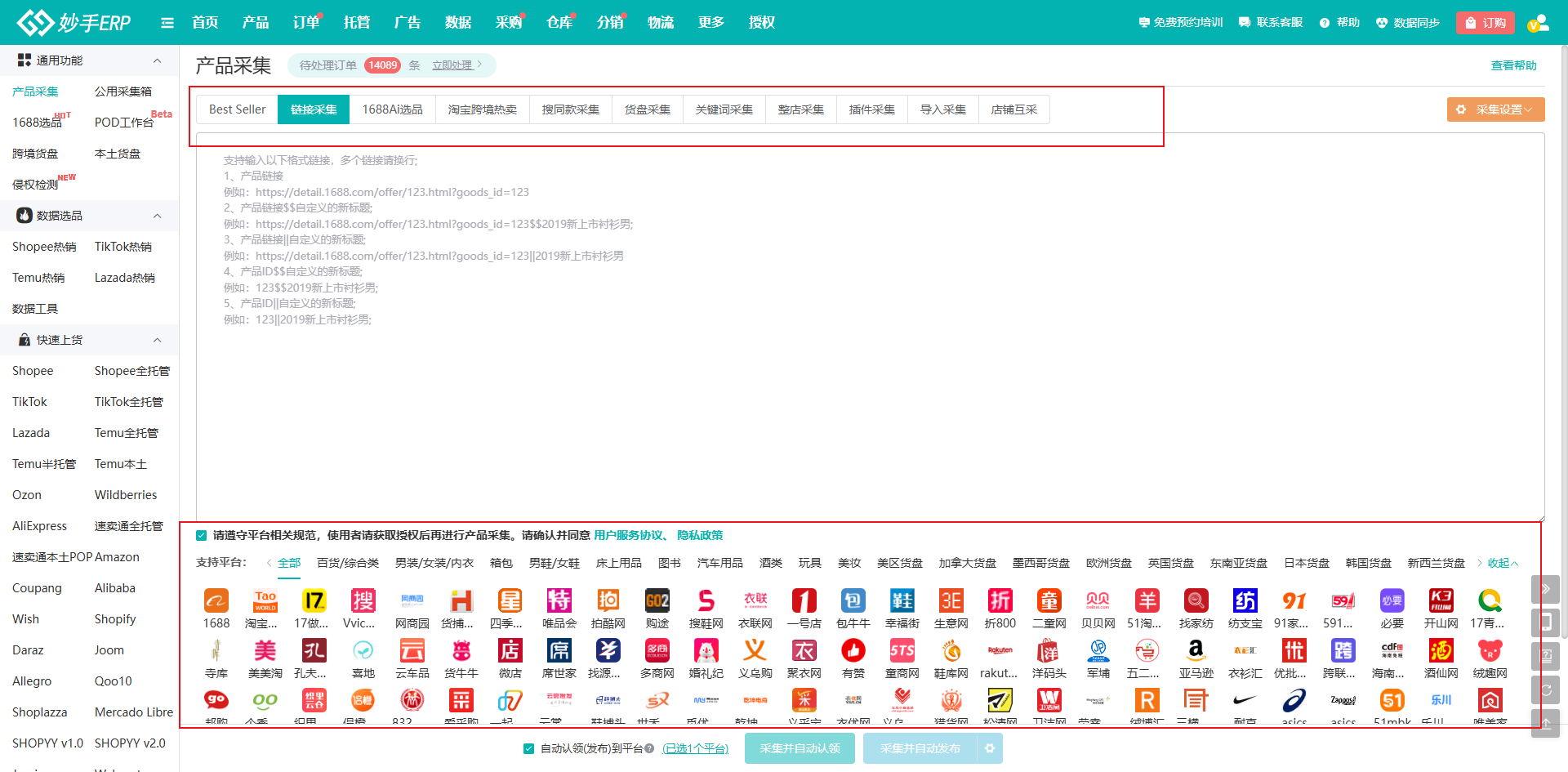Collapse the 快速上货 sidebar section
This screenshot has width=1568, height=772.
coord(158,340)
